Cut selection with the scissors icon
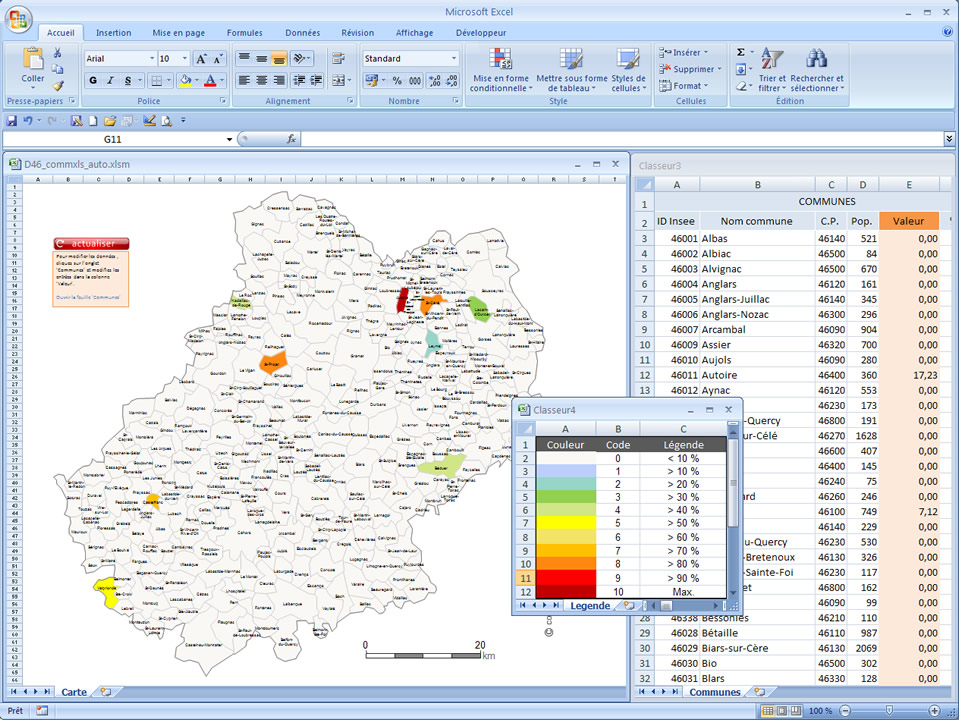Image resolution: width=959 pixels, height=720 pixels. coord(57,53)
